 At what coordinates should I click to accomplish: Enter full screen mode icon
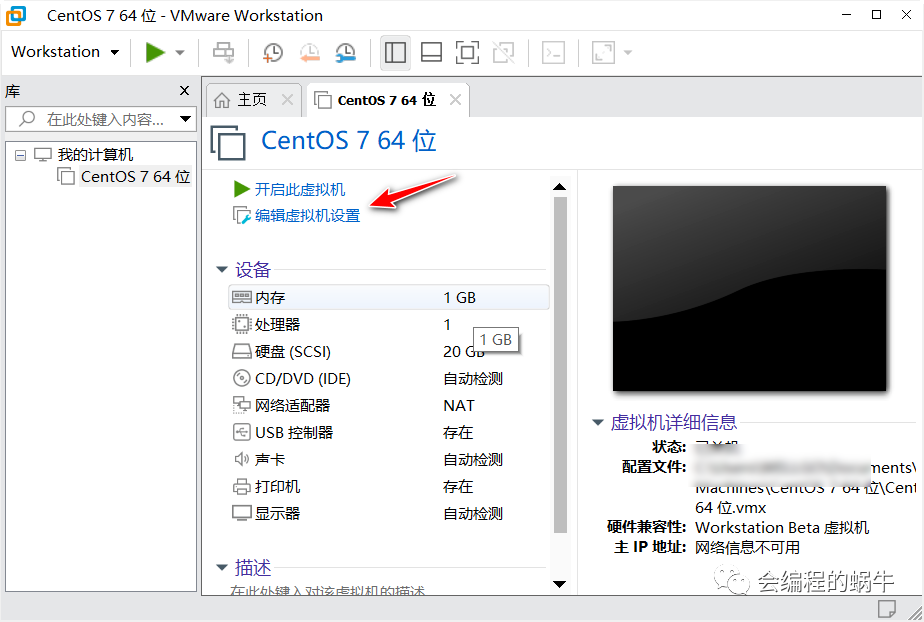tap(467, 52)
